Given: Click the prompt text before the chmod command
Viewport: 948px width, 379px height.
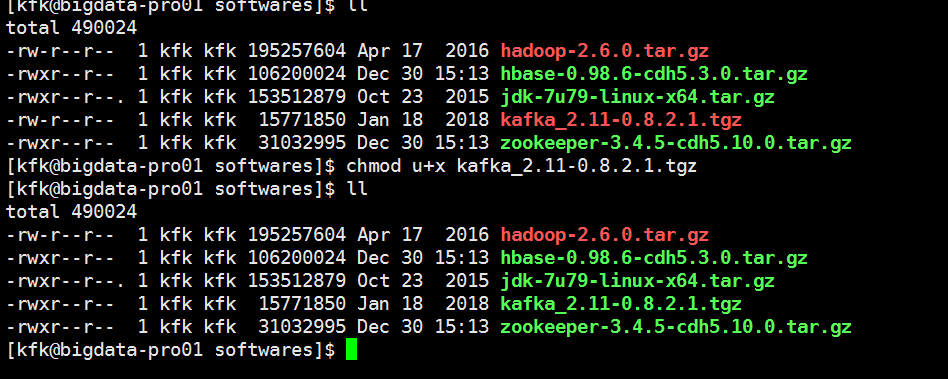Looking at the screenshot, I should click(x=170, y=166).
